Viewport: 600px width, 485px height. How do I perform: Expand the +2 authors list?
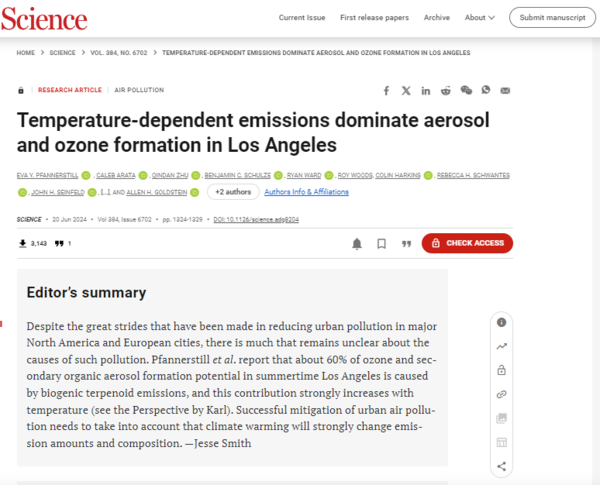click(x=234, y=192)
